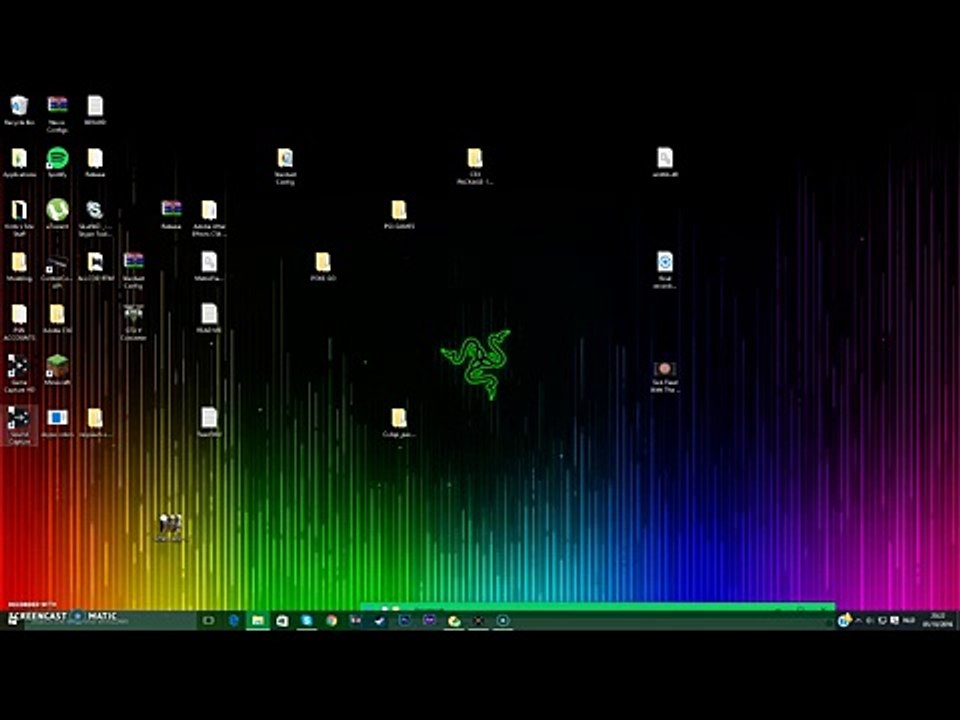Open the Skype-logo desktop shortcut
The width and height of the screenshot is (960, 720).
[x=94, y=218]
